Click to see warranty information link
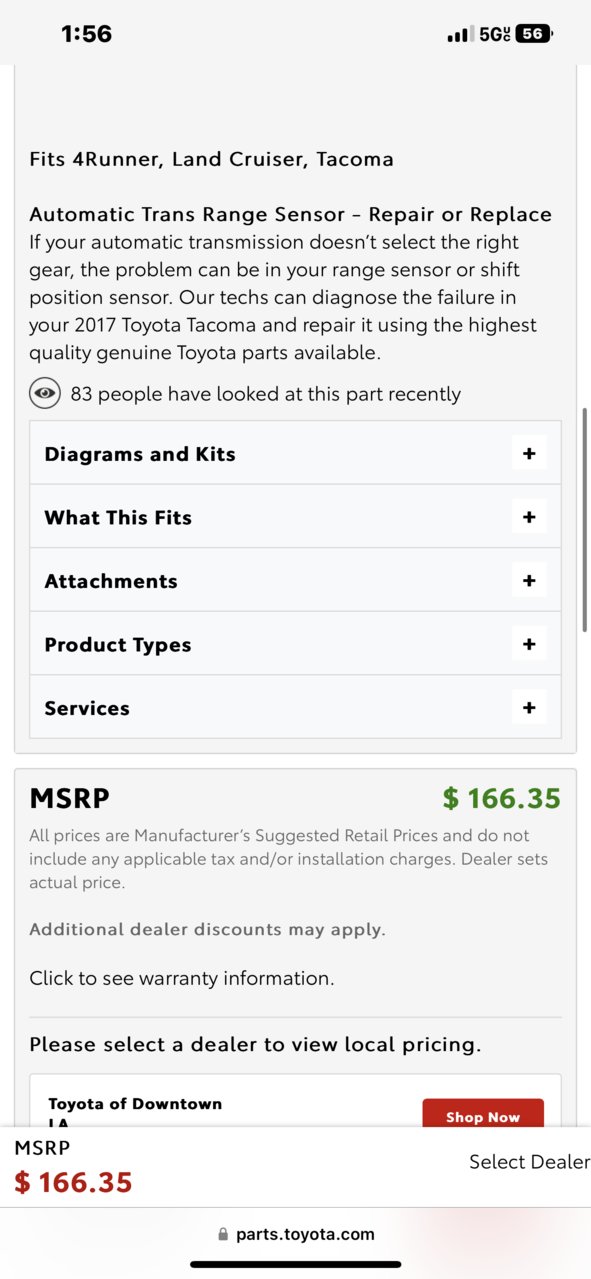Viewport: 591px width, 1279px height. point(182,978)
